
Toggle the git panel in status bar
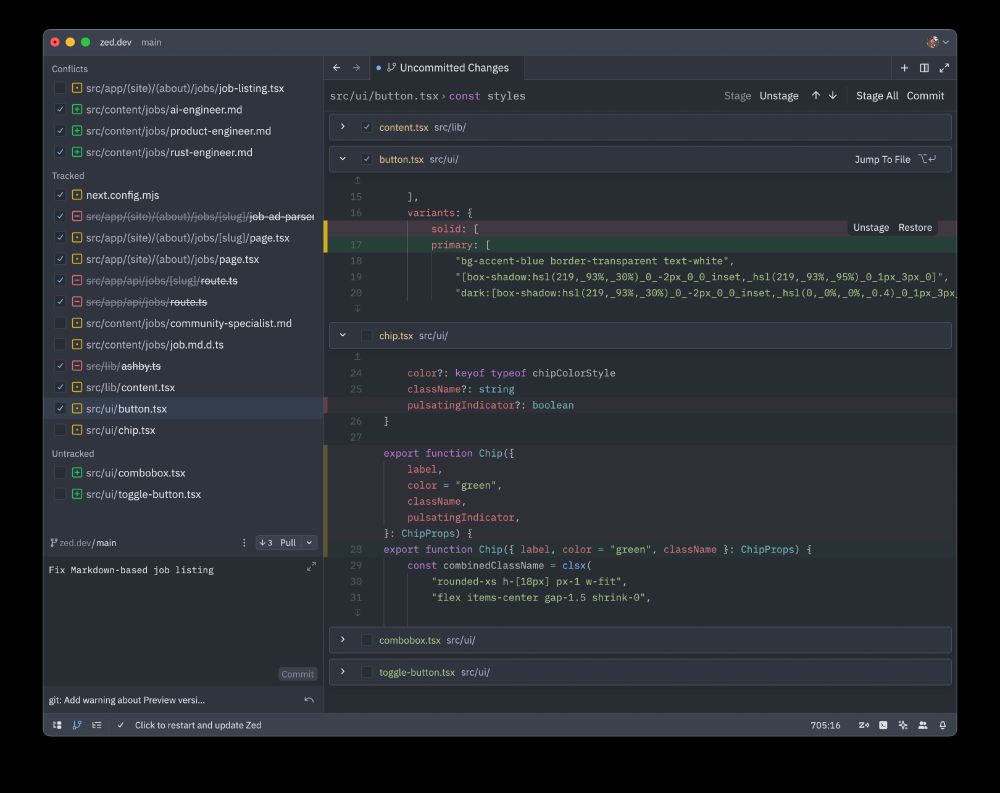tap(77, 725)
